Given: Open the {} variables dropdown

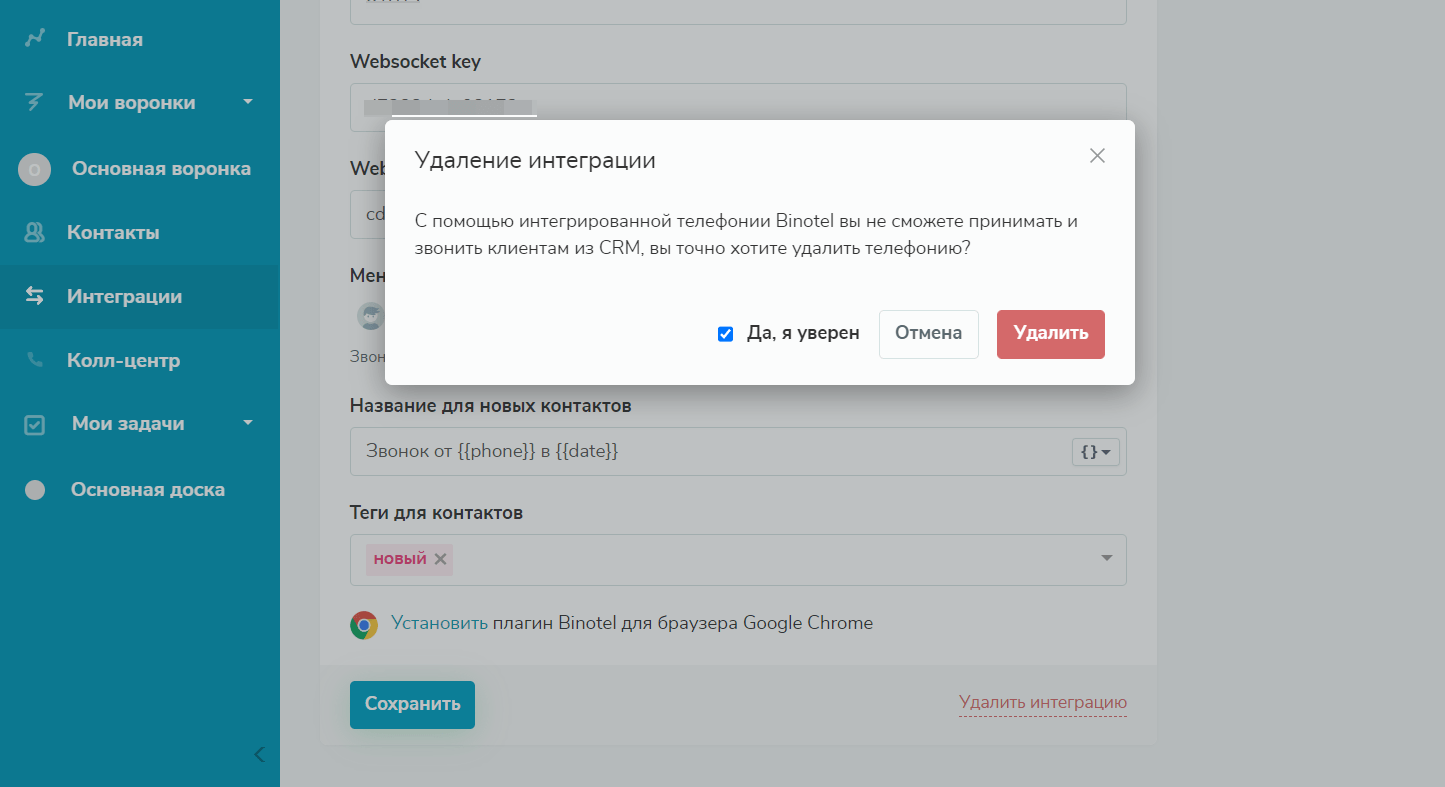Looking at the screenshot, I should (x=1095, y=452).
